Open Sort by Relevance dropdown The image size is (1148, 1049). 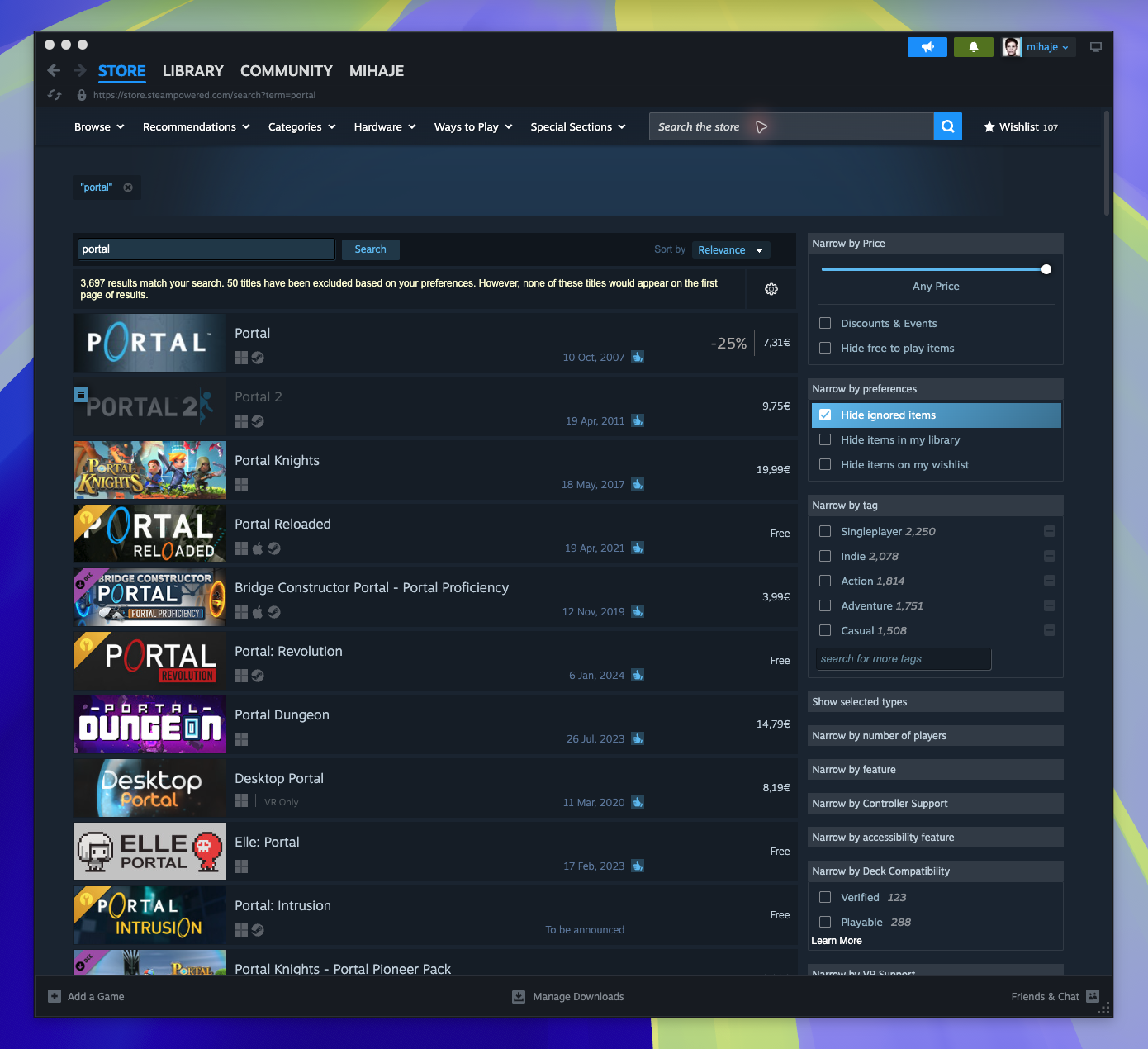[731, 249]
